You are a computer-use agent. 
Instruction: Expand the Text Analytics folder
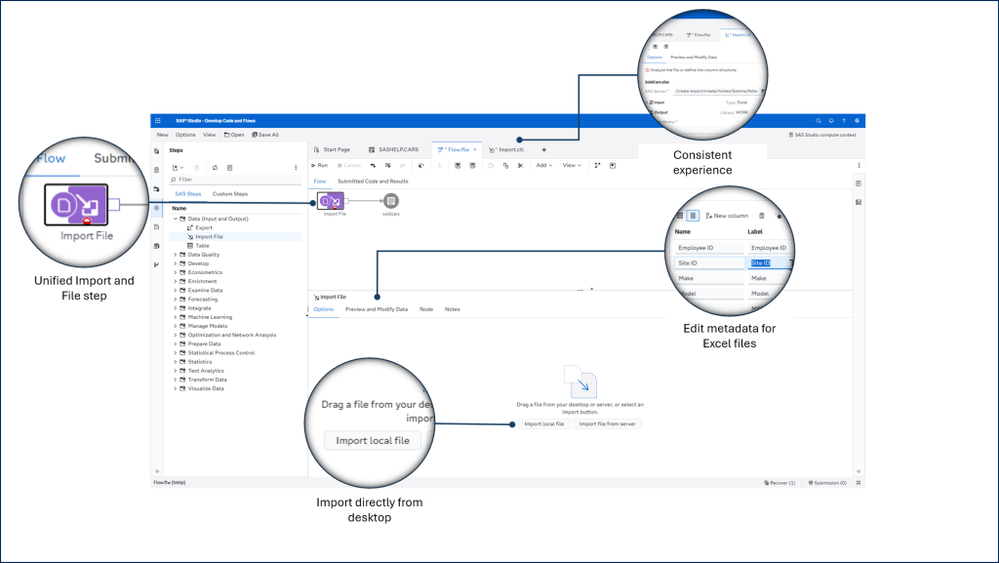pos(176,370)
